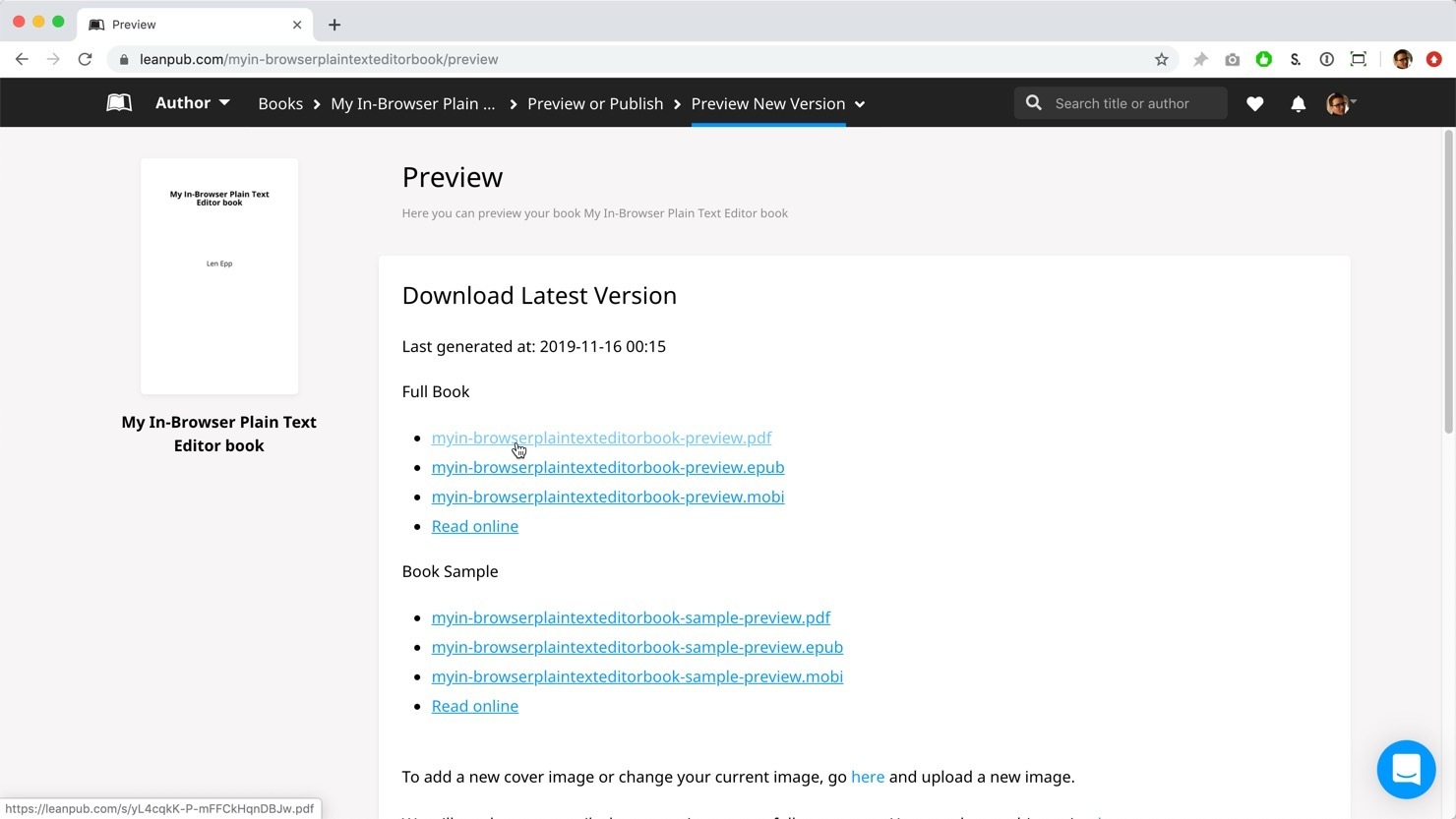Select Preview New Version tab
This screenshot has width=1456, height=819.
coord(768,103)
